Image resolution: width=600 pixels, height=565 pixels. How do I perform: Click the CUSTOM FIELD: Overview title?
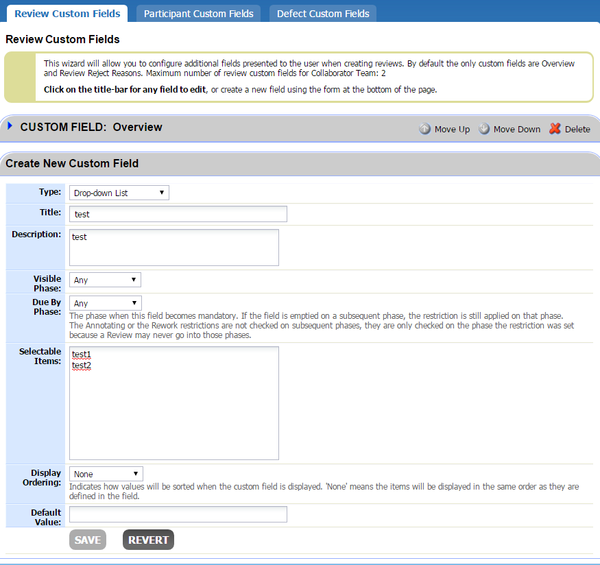coord(91,127)
